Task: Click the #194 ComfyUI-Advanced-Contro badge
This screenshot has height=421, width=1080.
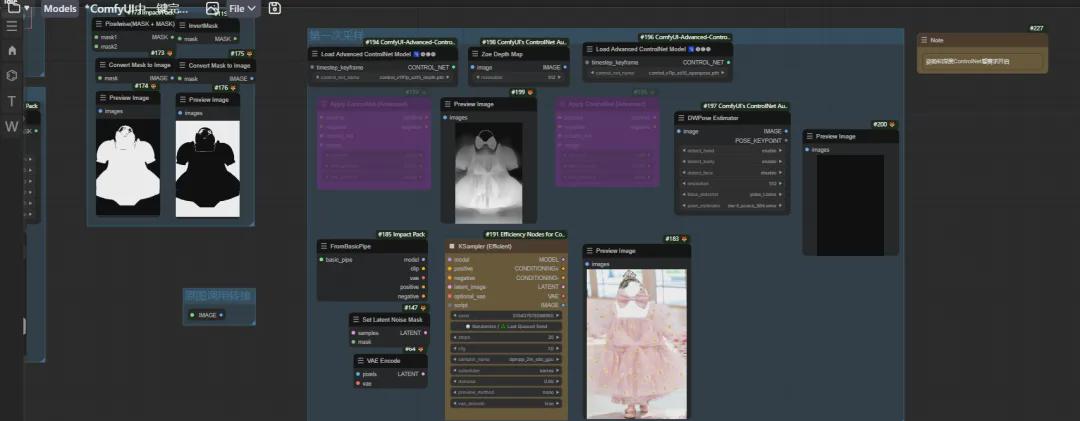Action: pyautogui.click(x=411, y=42)
